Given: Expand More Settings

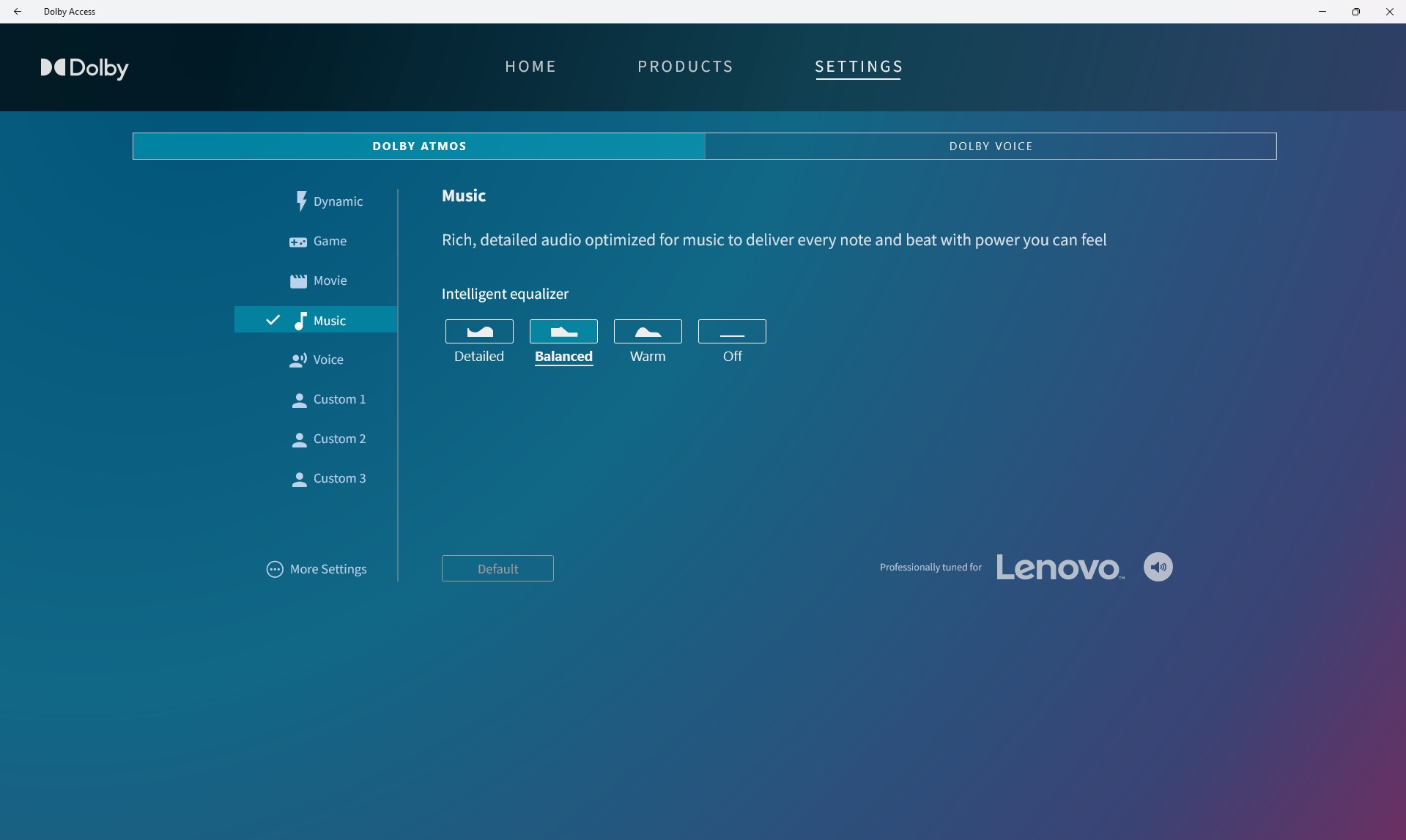Looking at the screenshot, I should [317, 569].
